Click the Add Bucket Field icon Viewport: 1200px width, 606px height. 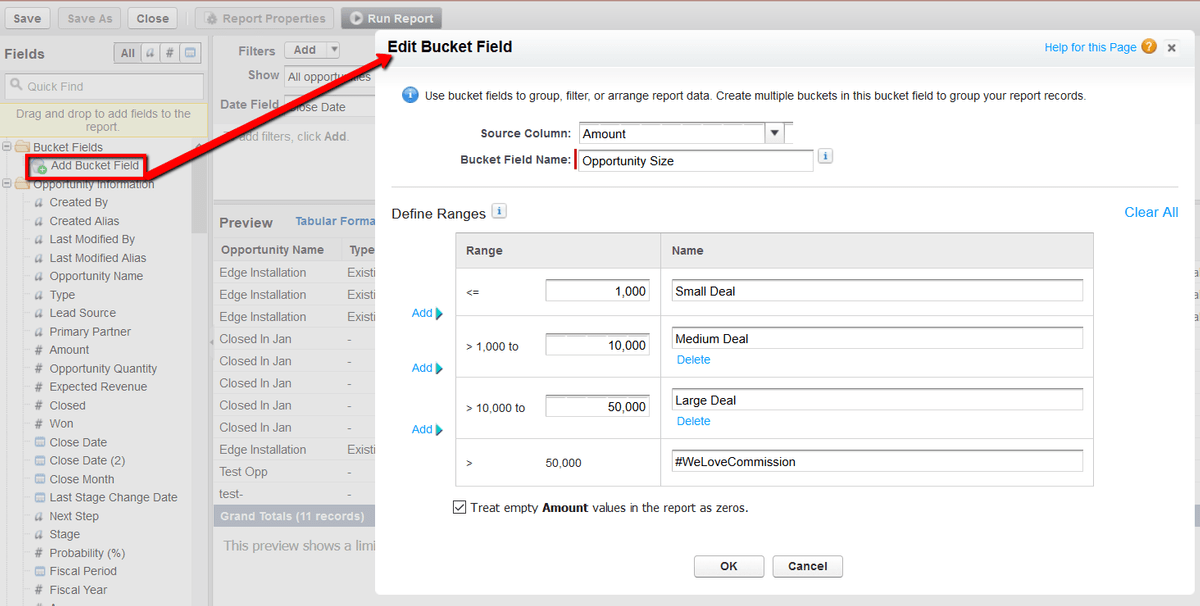(x=41, y=166)
